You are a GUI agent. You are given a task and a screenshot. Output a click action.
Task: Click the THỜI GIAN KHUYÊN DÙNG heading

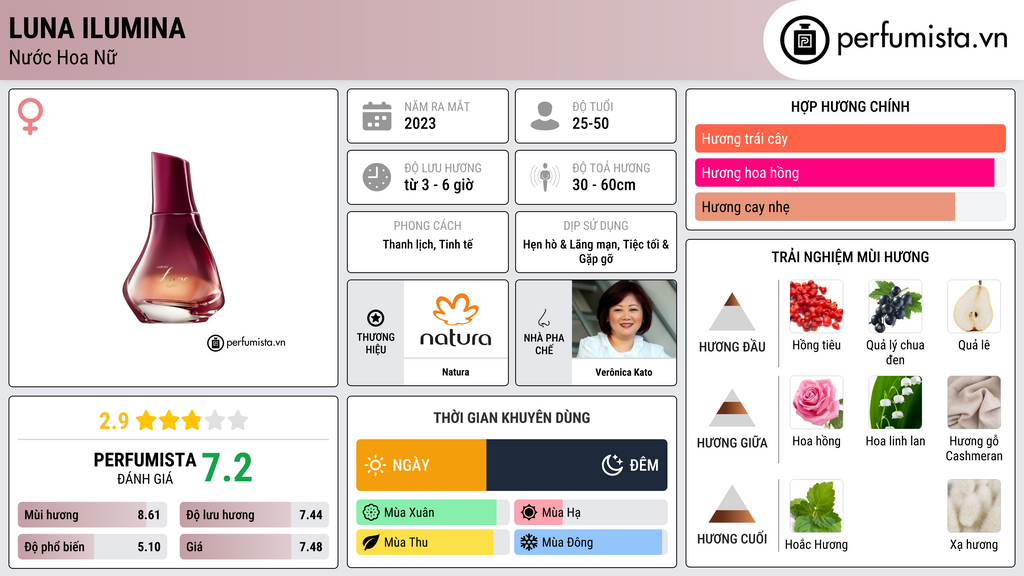click(512, 418)
